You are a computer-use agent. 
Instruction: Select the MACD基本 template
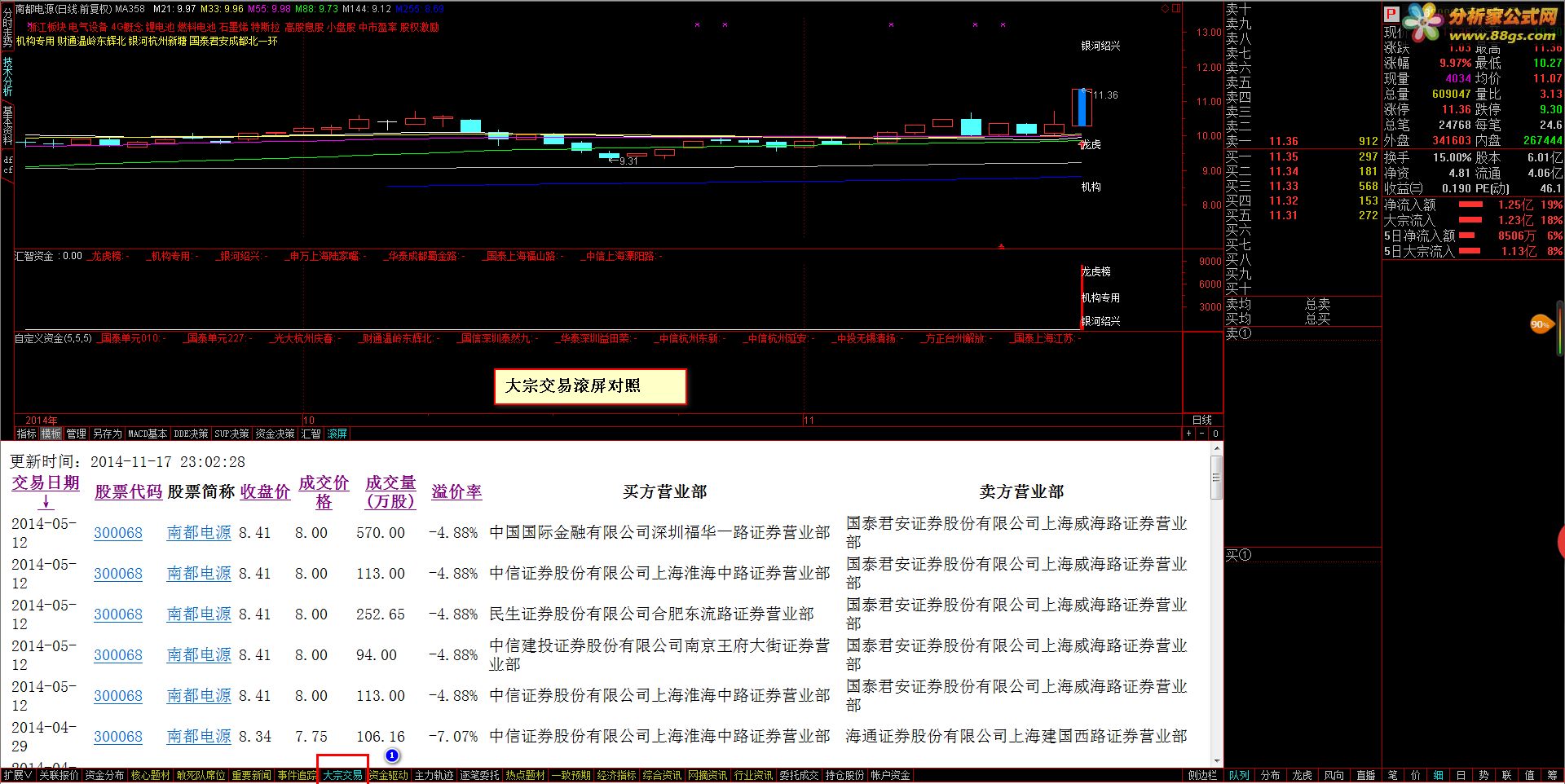point(148,434)
